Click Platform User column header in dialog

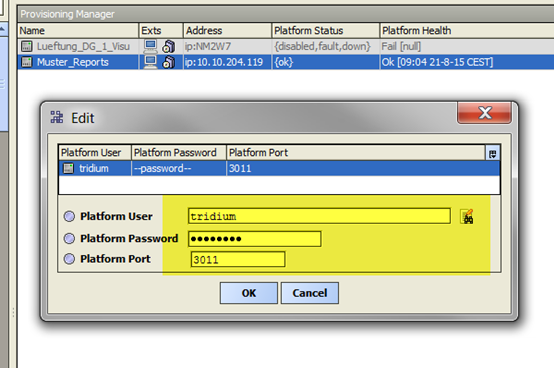pos(95,153)
